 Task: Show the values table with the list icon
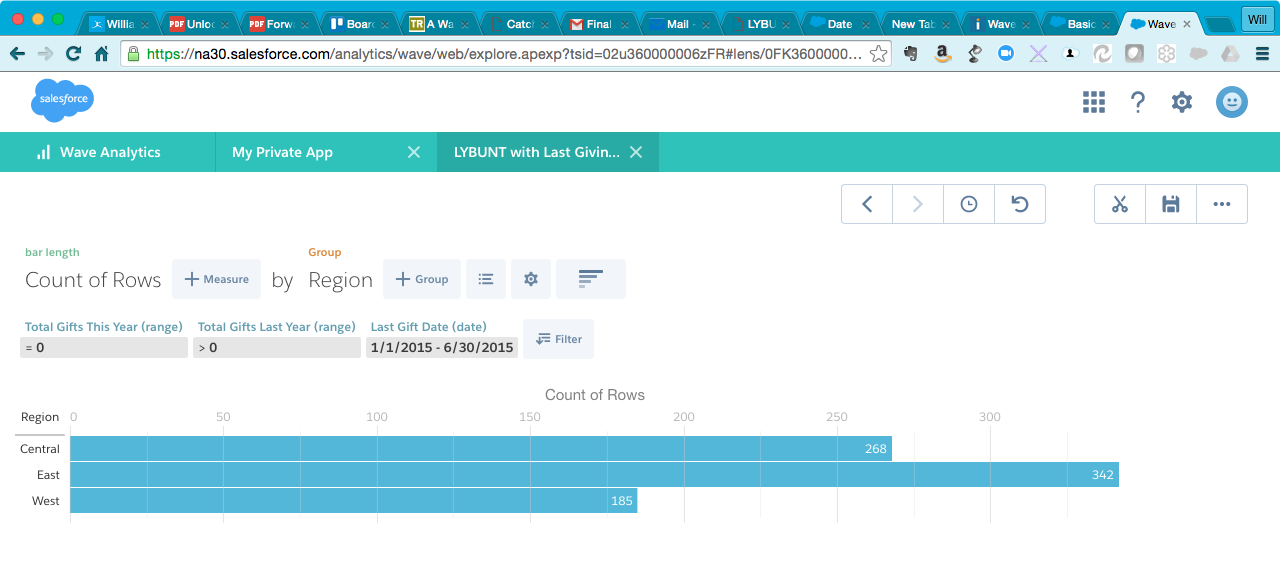(x=486, y=279)
